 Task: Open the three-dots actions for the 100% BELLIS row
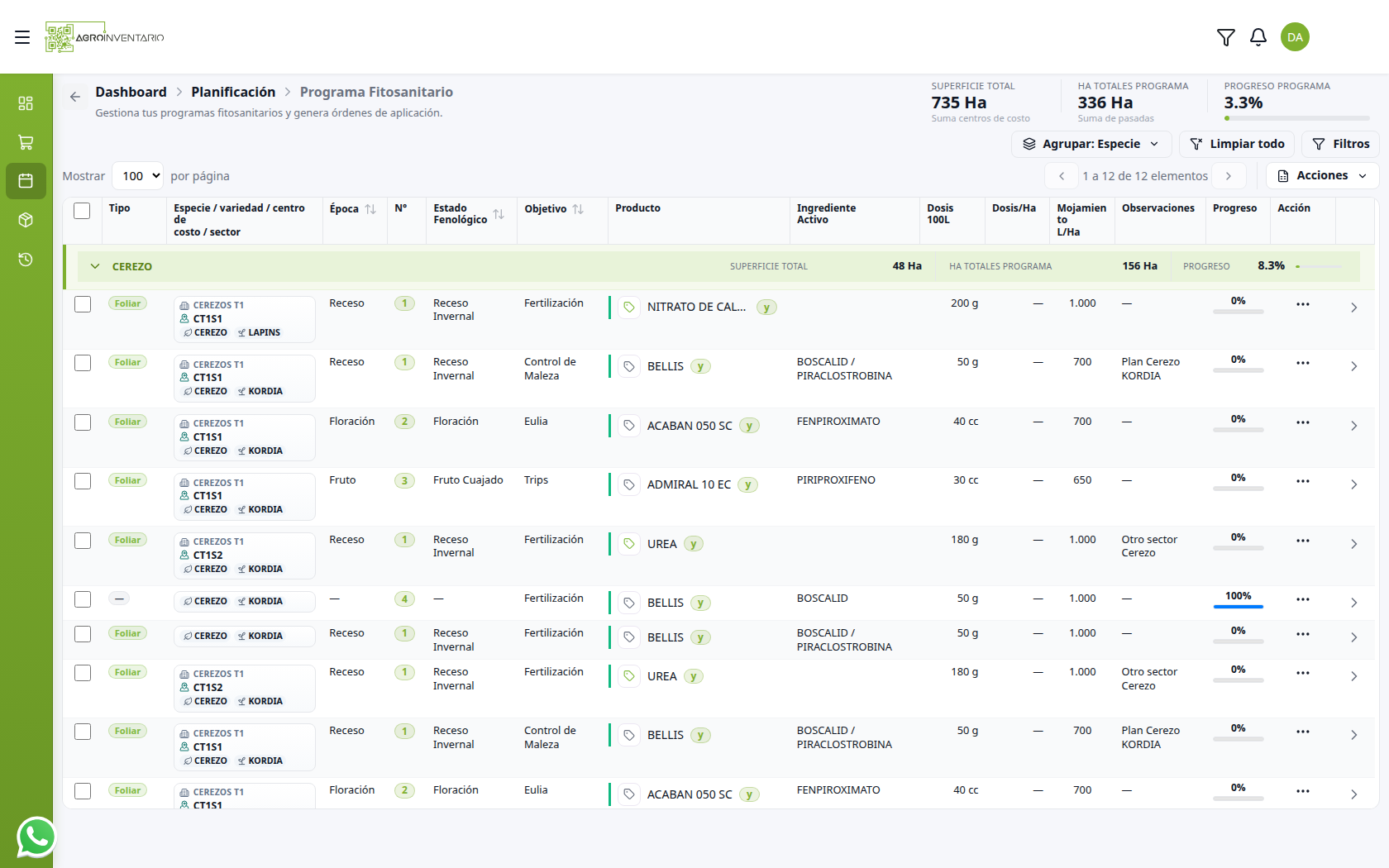(1303, 599)
